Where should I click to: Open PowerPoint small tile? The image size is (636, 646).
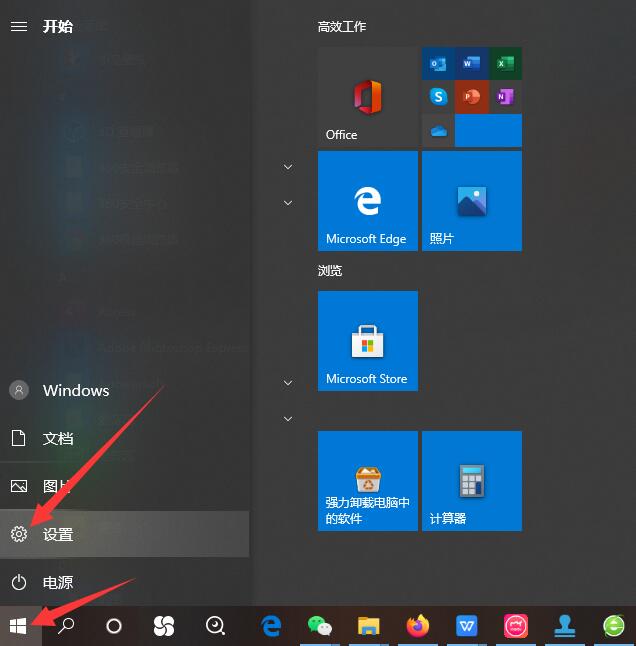tap(472, 97)
